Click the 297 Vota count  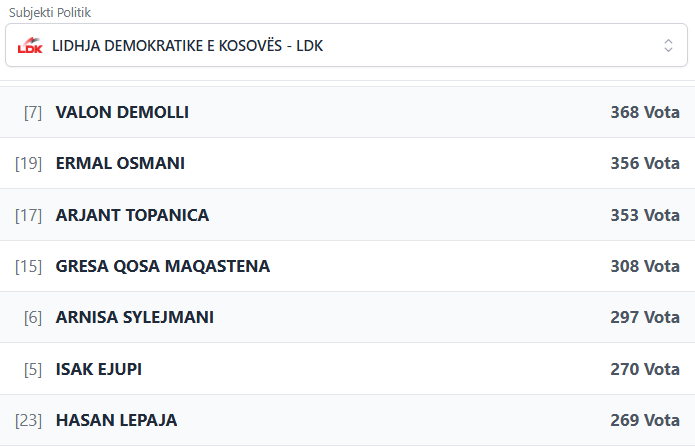(x=644, y=317)
